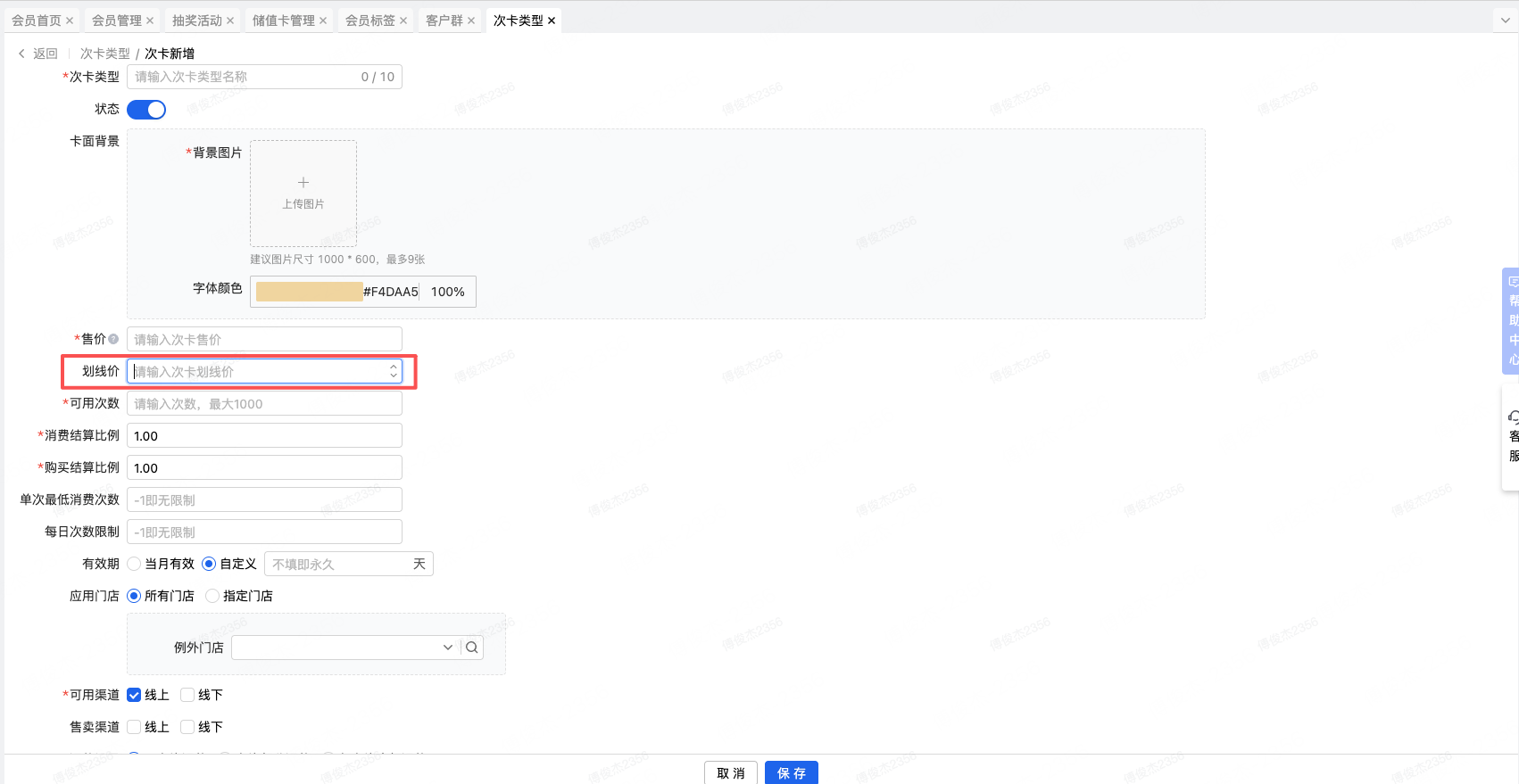Close the 储值卡管理 tab

[x=323, y=21]
